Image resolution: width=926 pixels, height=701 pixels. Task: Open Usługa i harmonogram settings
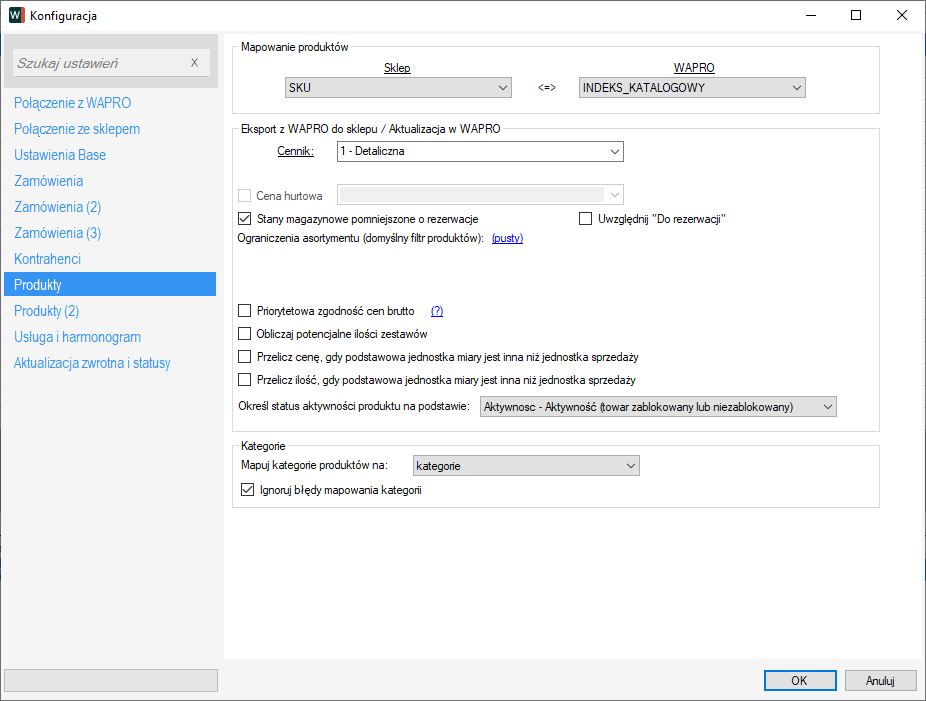click(77, 337)
